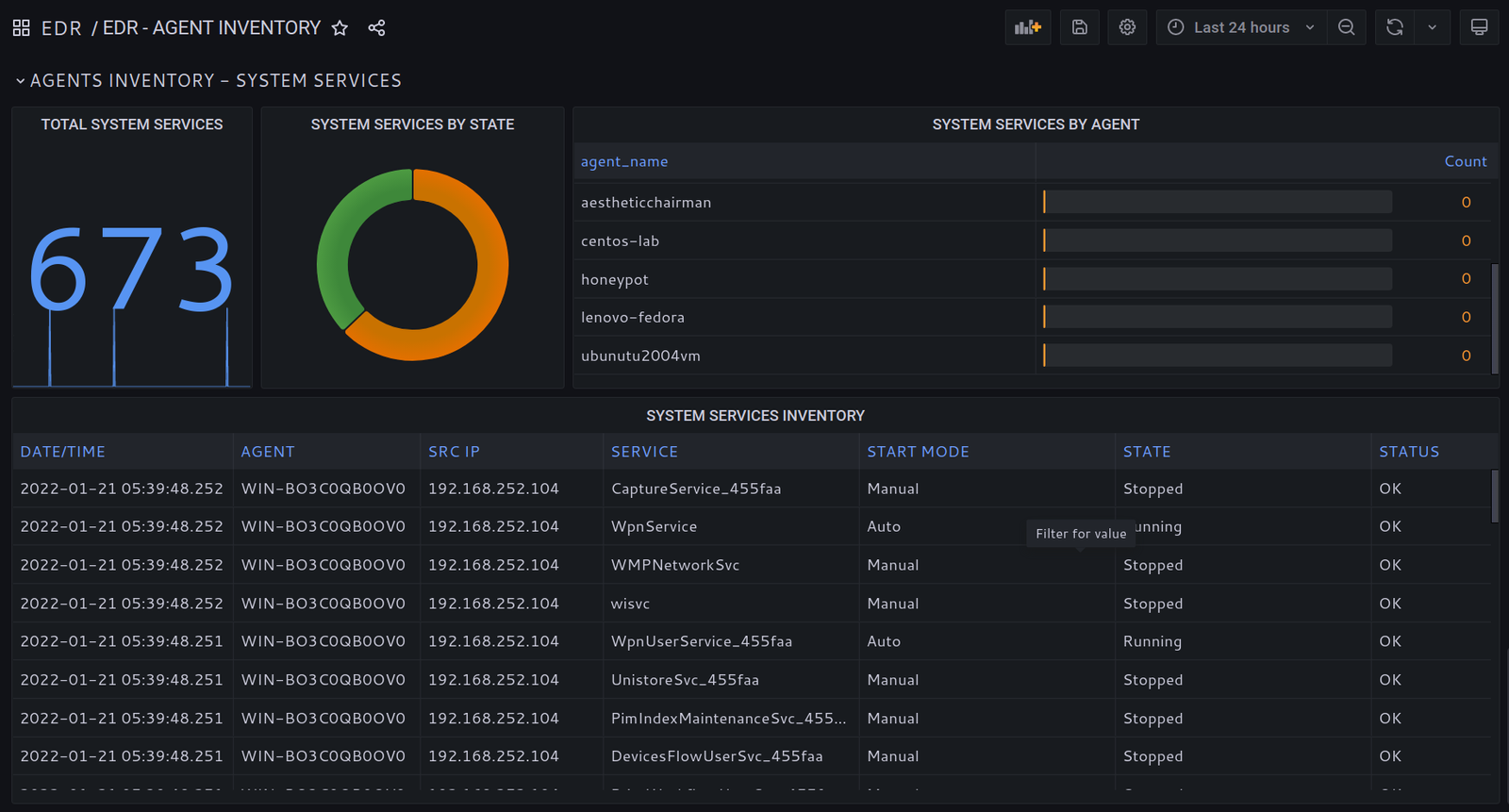The width and height of the screenshot is (1509, 812).
Task: Collapse the Agents Inventory – System Services row
Action: 21,81
